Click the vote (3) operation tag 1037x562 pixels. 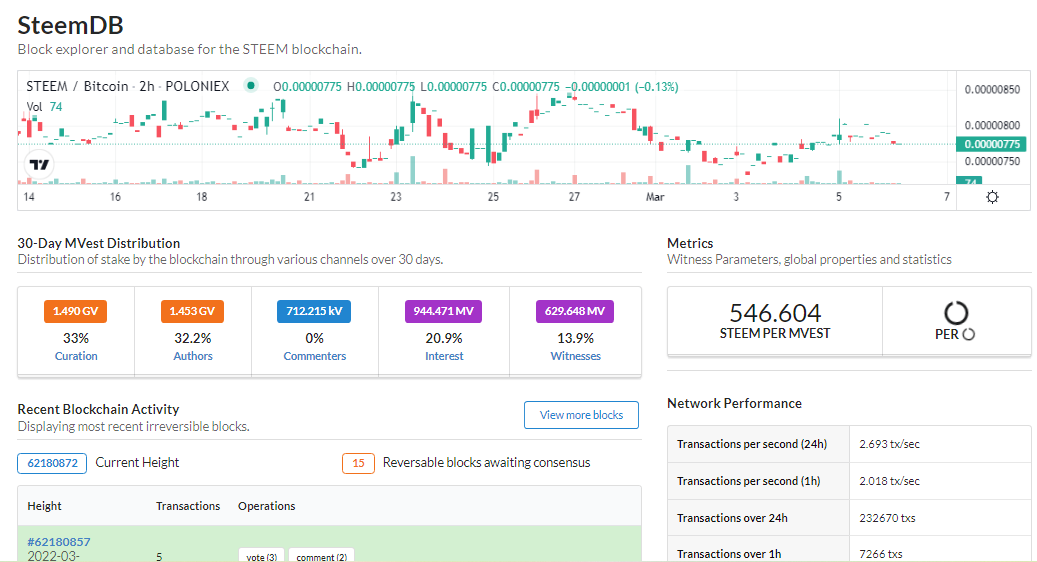262,556
